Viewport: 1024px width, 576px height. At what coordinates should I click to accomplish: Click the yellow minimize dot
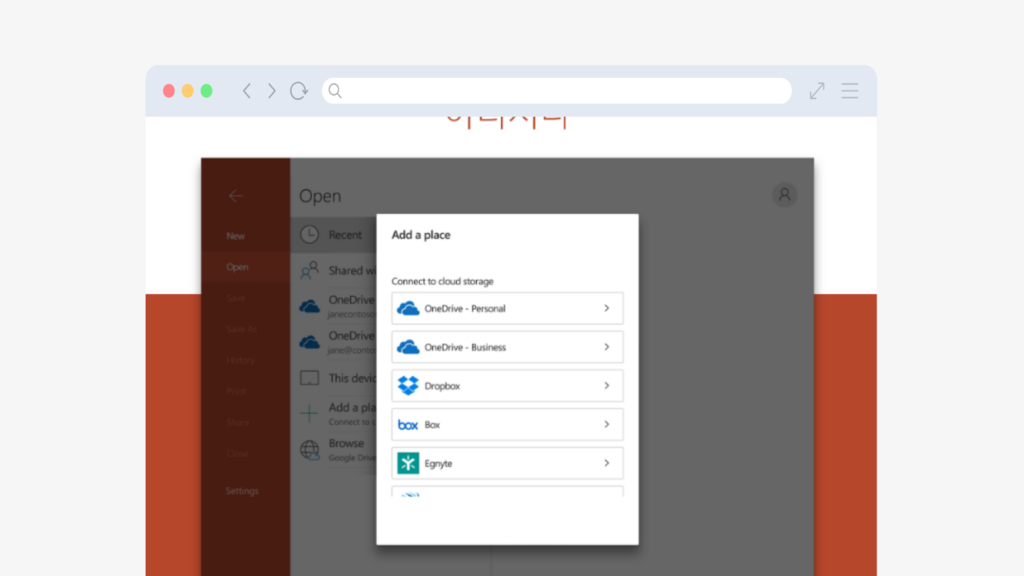click(187, 91)
